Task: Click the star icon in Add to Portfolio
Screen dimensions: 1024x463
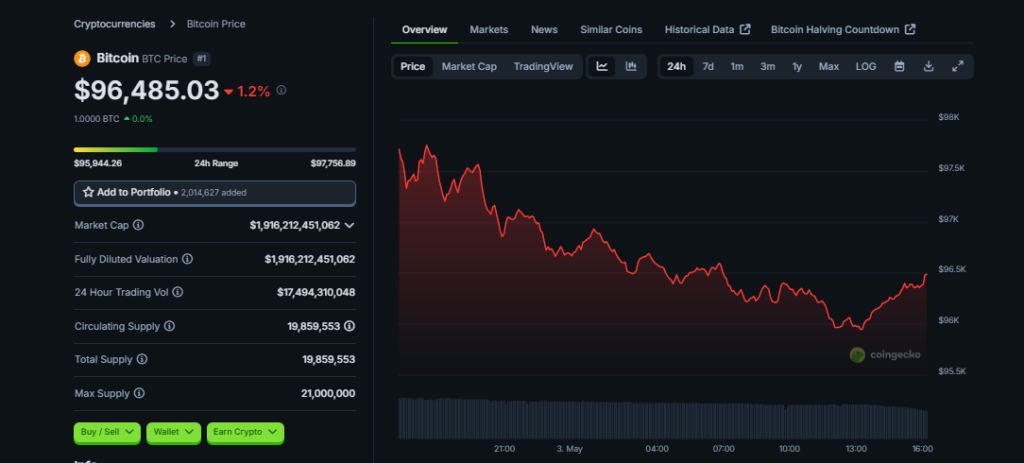Action: click(x=89, y=193)
